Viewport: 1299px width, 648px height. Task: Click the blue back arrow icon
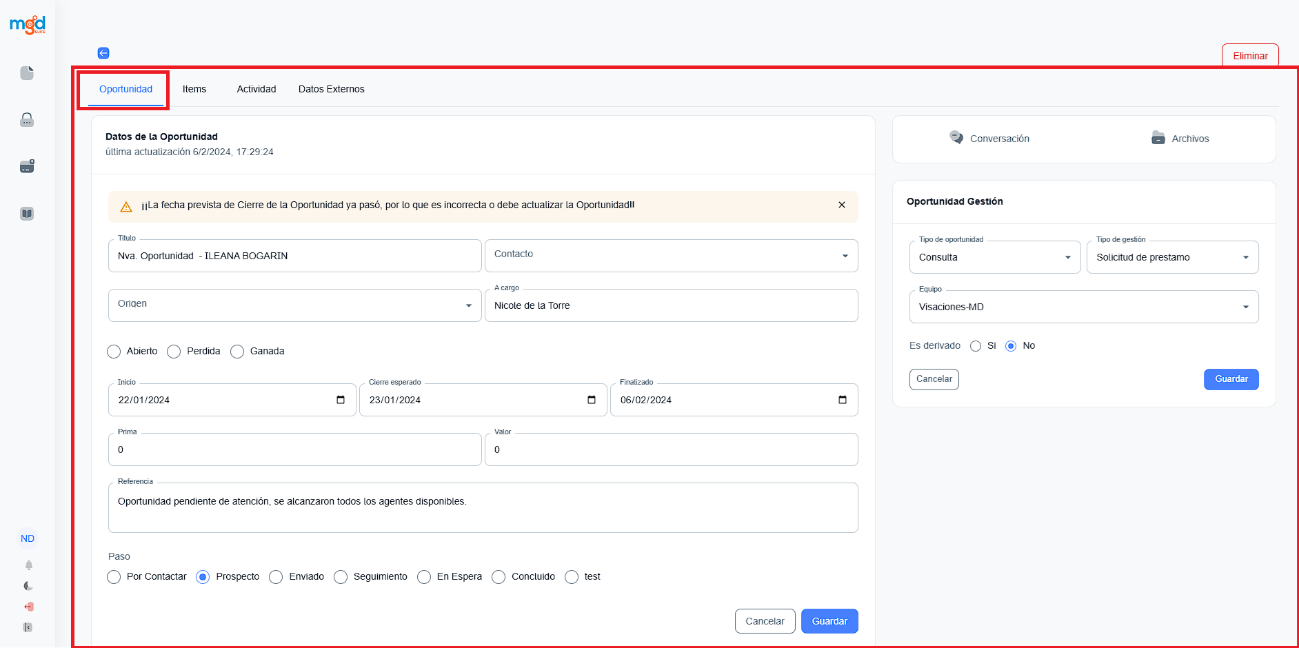click(103, 53)
